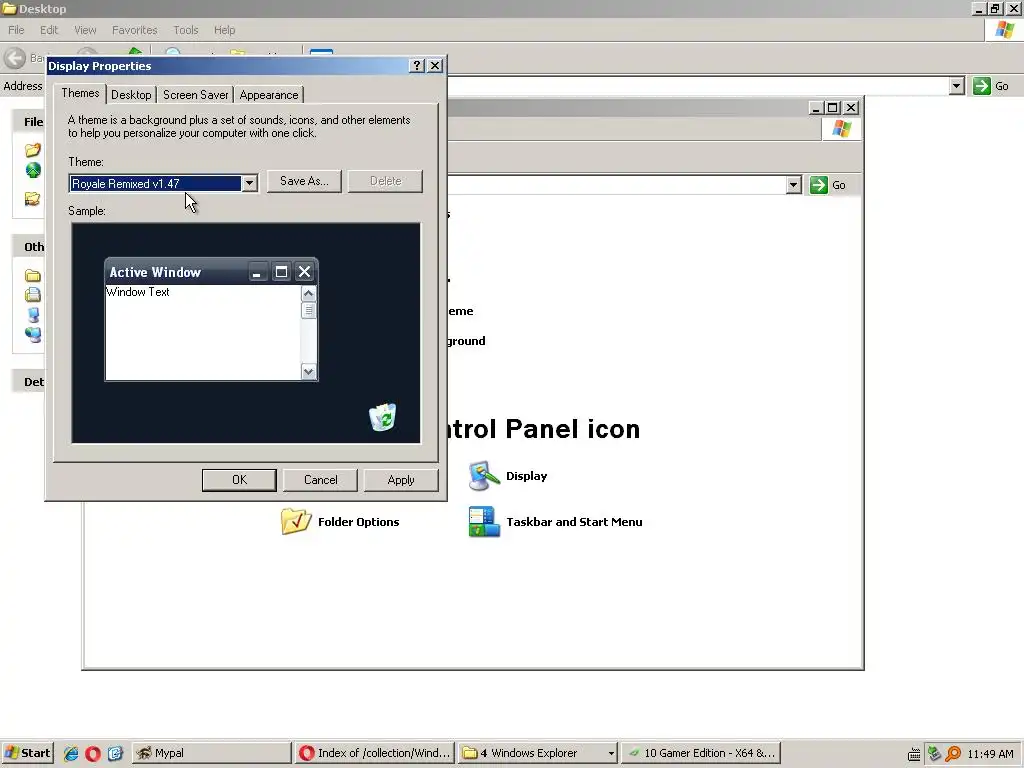Click the scroll down arrow in sample Active Window

[309, 372]
